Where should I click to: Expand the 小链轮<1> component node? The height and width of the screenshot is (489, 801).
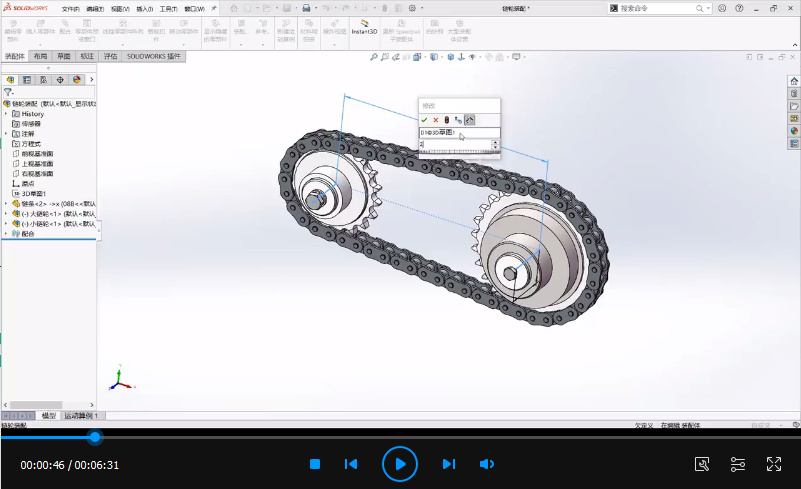(x=6, y=224)
